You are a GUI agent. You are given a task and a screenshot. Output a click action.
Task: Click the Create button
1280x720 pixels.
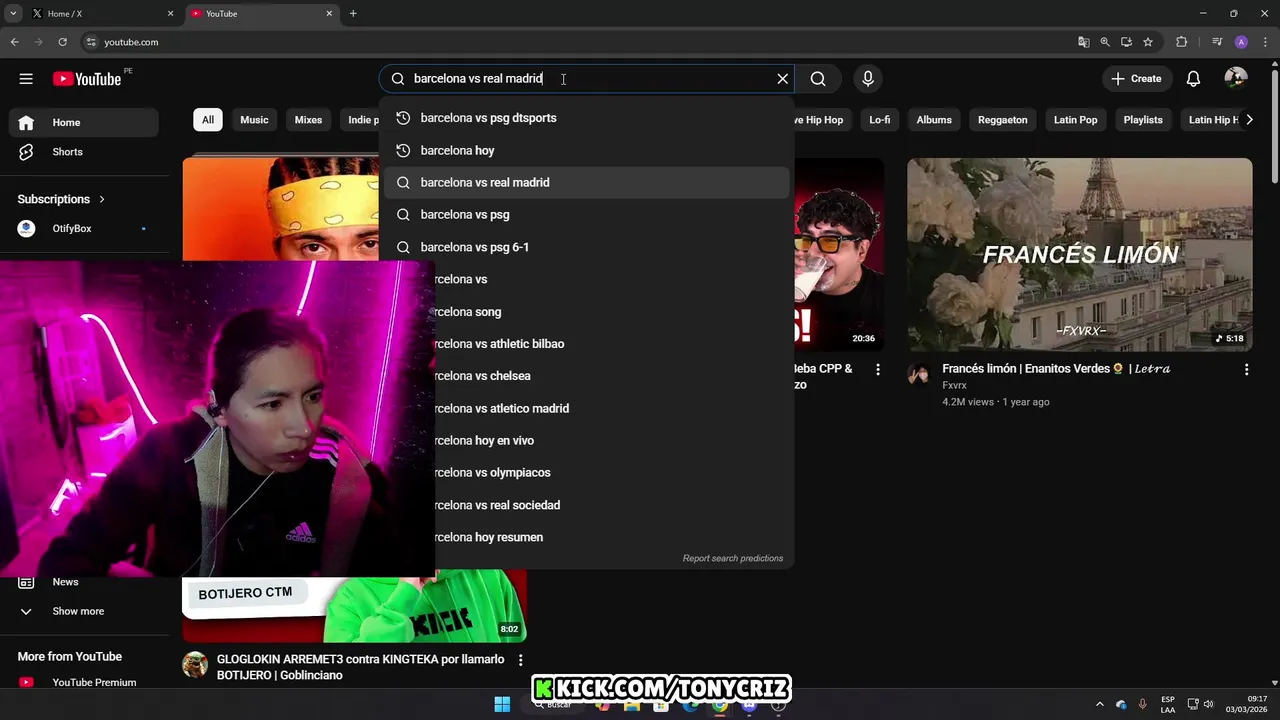coord(1137,79)
